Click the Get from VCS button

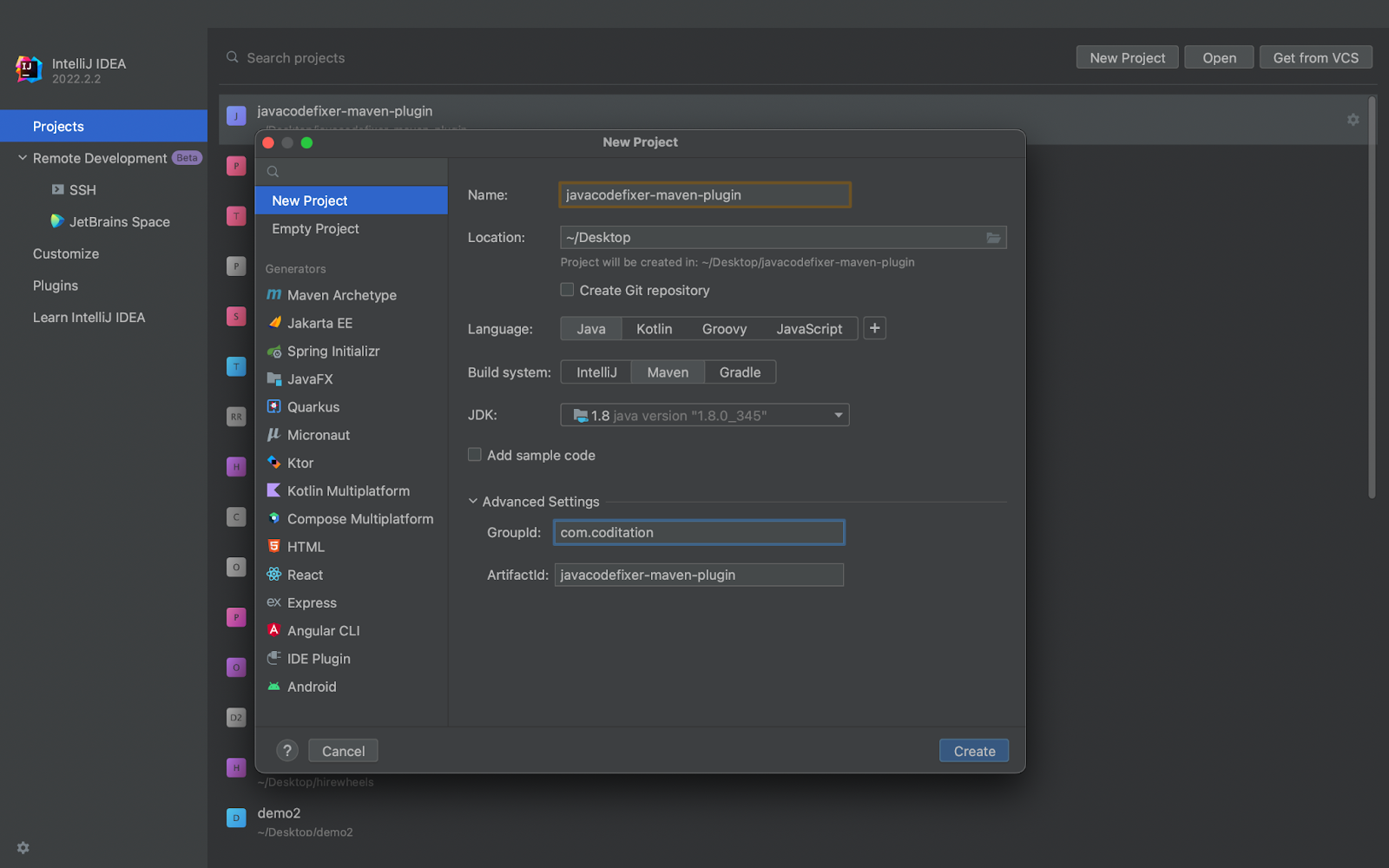pos(1316,57)
